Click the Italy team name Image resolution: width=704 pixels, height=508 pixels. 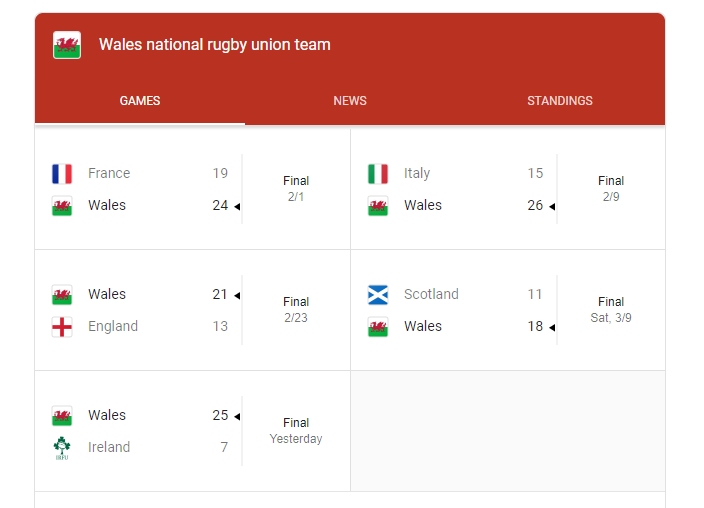(417, 173)
